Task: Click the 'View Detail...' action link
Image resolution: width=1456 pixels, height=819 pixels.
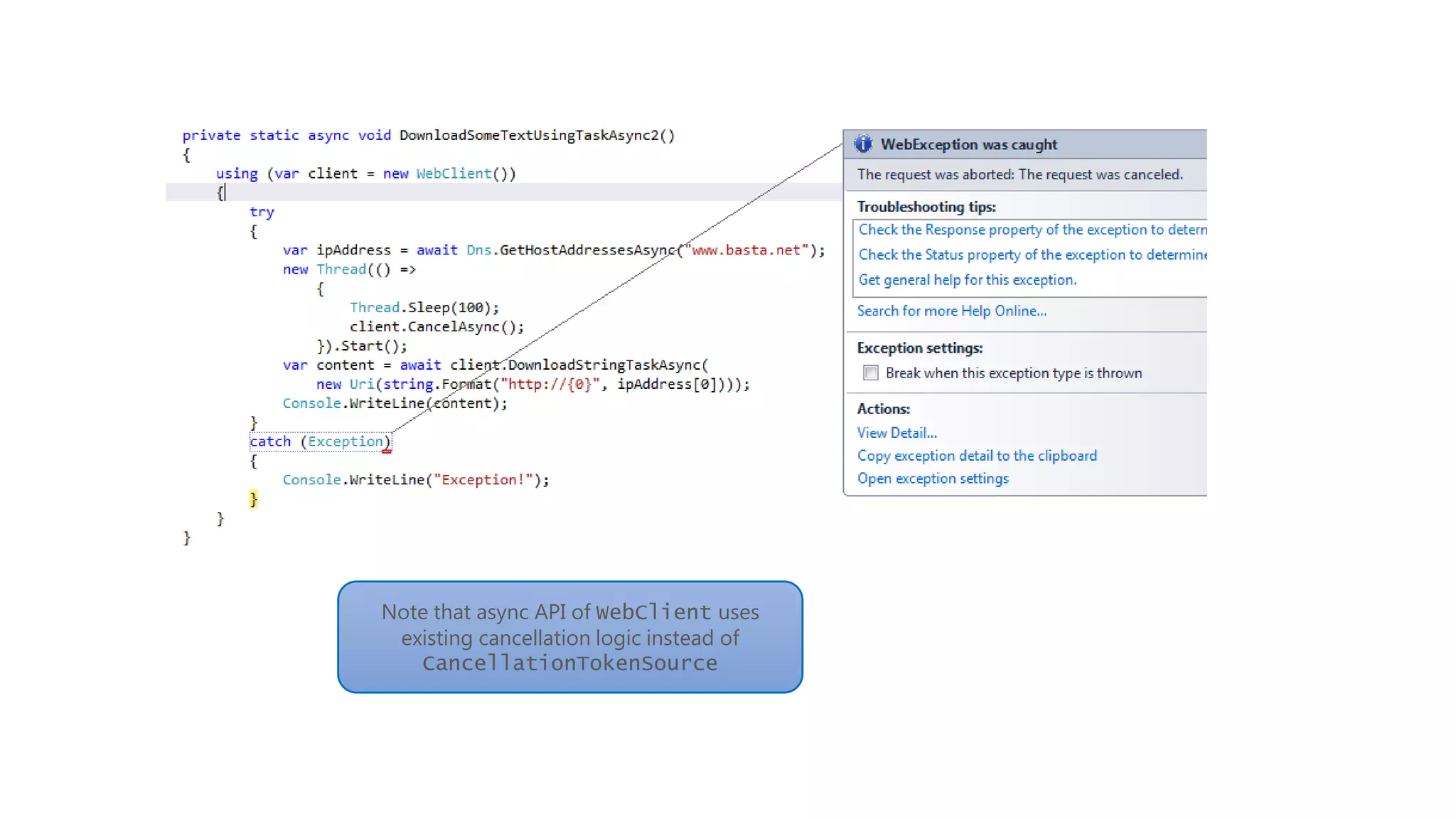Action: (x=896, y=433)
